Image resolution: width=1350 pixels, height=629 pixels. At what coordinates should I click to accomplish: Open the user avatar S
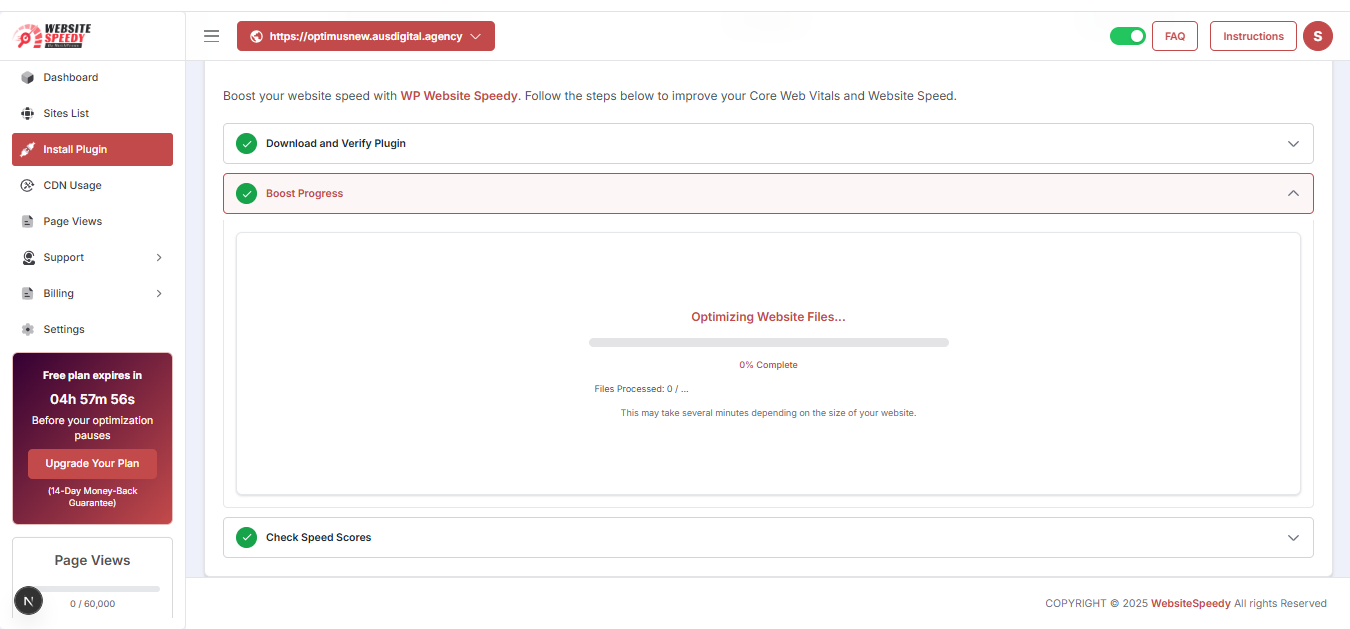point(1317,36)
